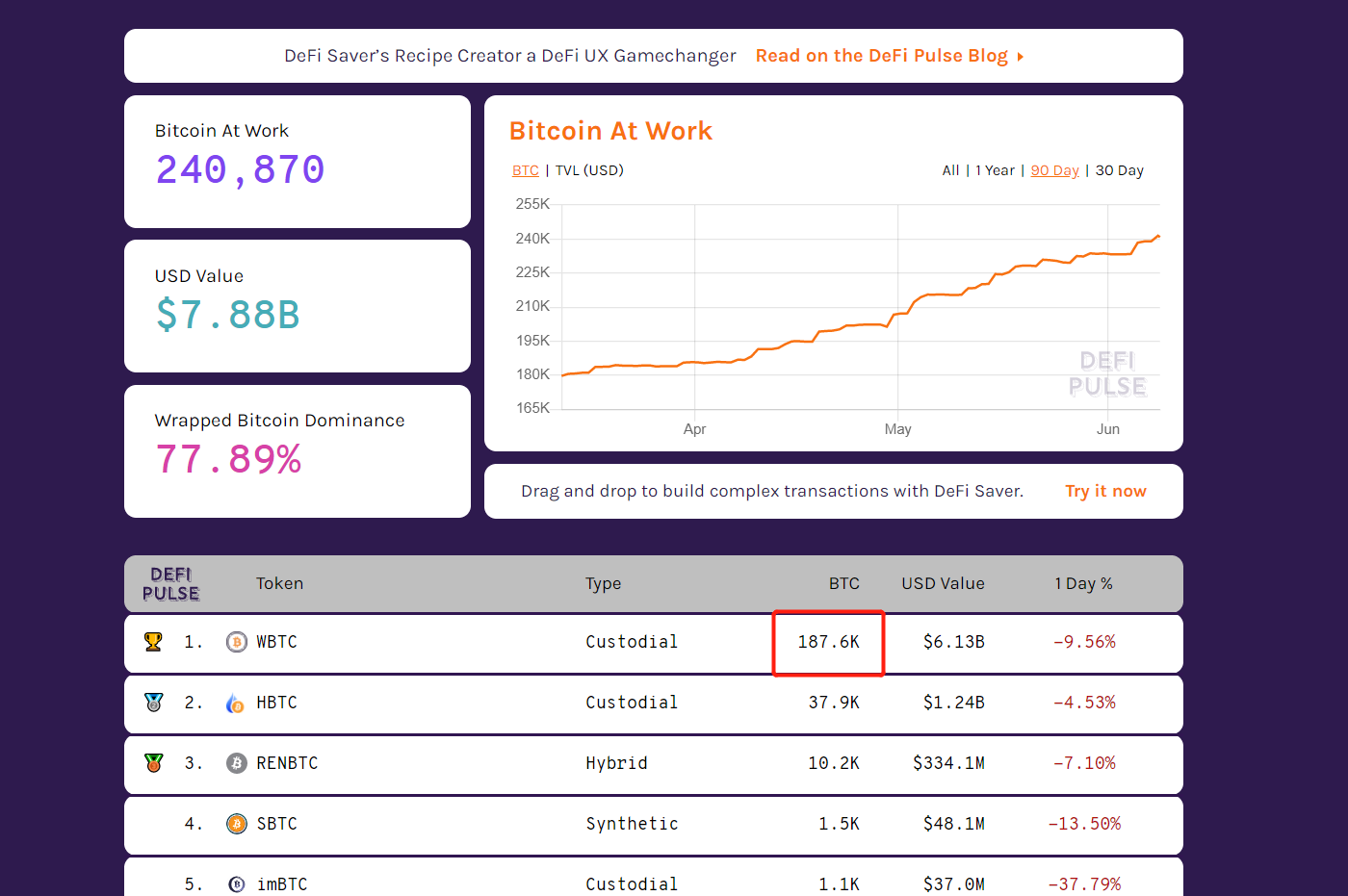Image resolution: width=1348 pixels, height=896 pixels.
Task: Click the 187.6K BTC value
Action: tap(828, 642)
